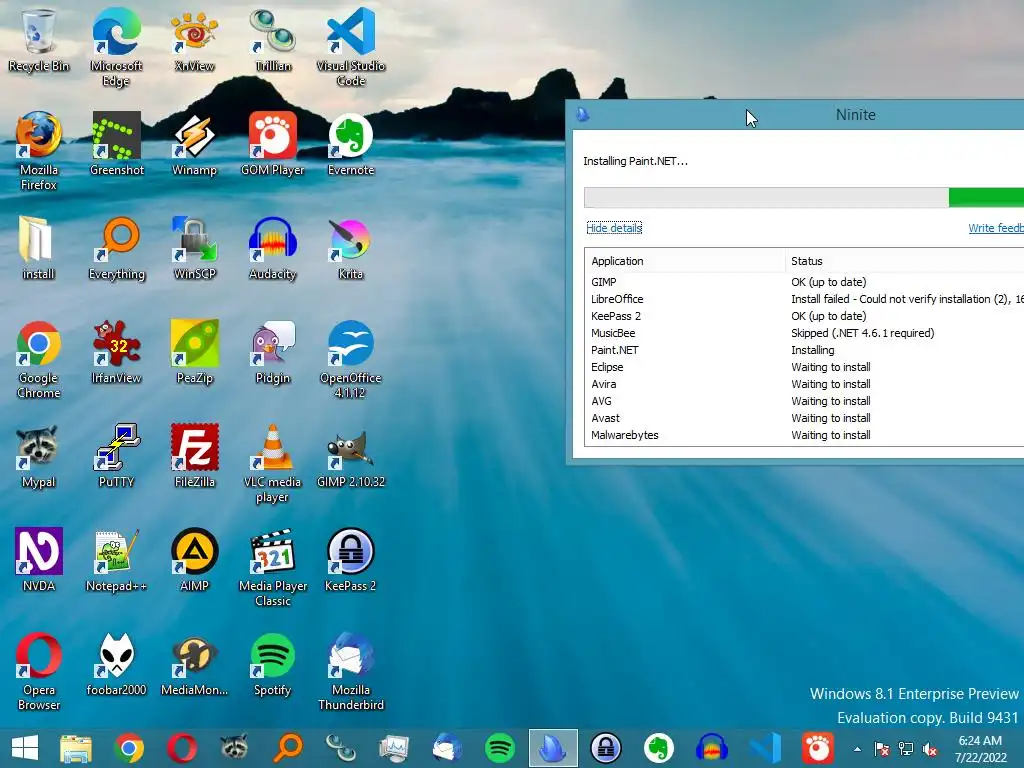The width and height of the screenshot is (1024, 768).
Task: Select the Mozilla Thunderbird desktop icon
Action: tap(351, 671)
